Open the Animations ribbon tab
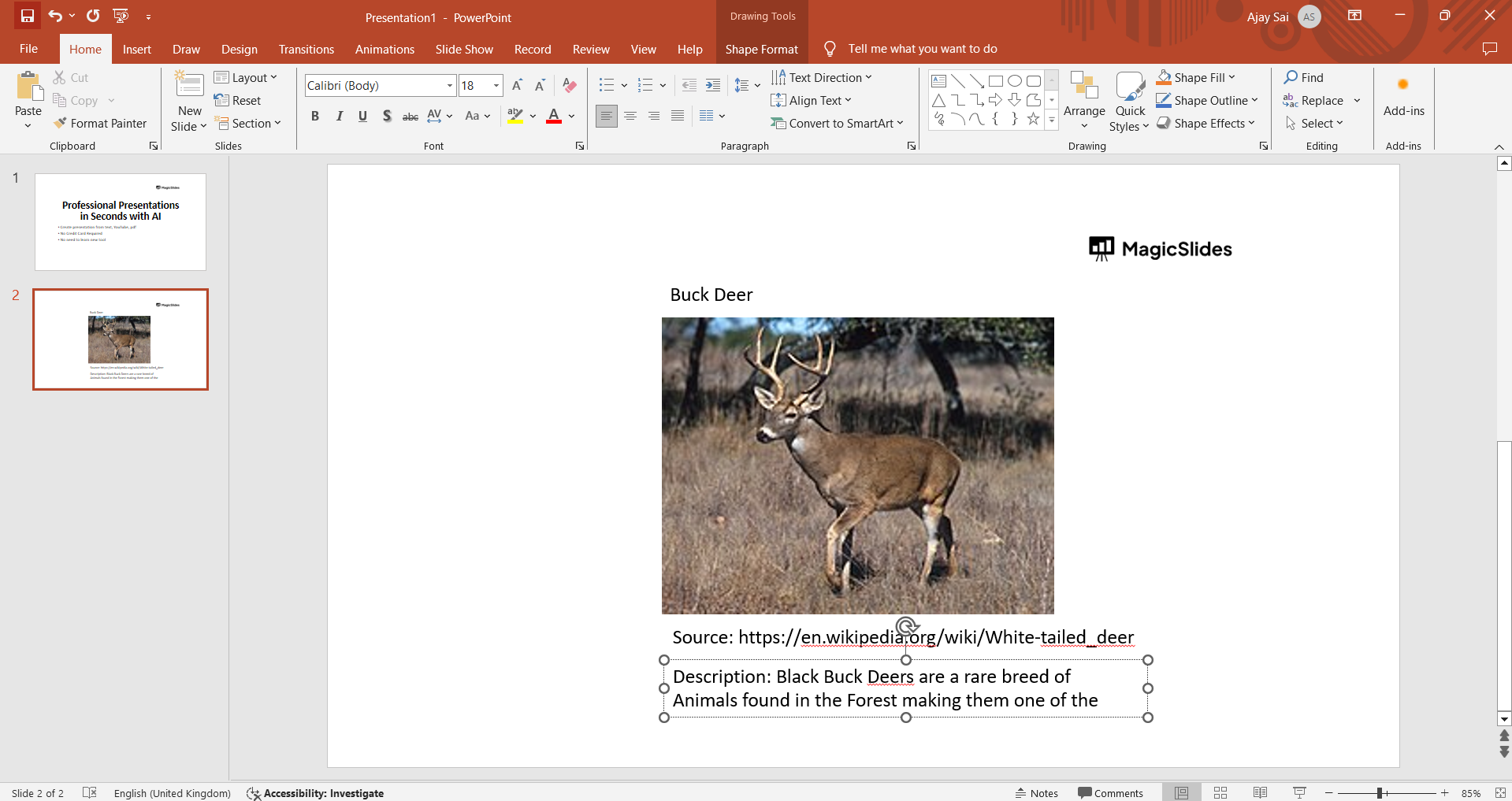The height and width of the screenshot is (801, 1512). click(385, 49)
